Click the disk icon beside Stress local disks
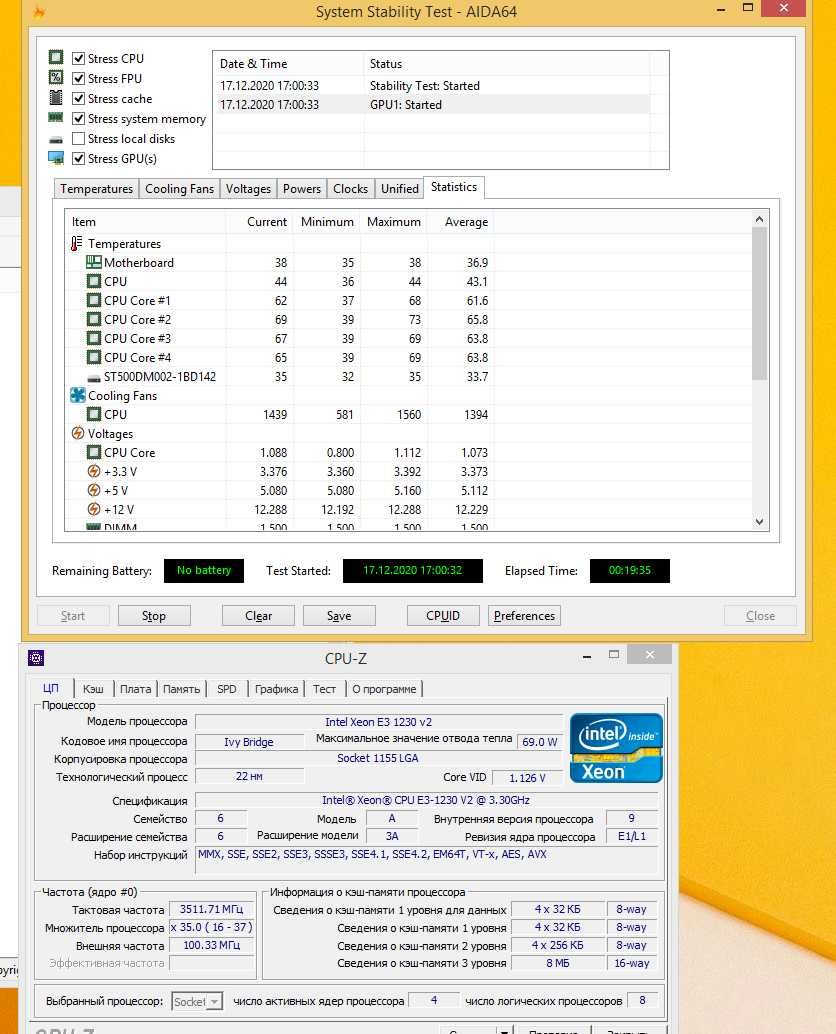The image size is (836, 1034). (56, 139)
